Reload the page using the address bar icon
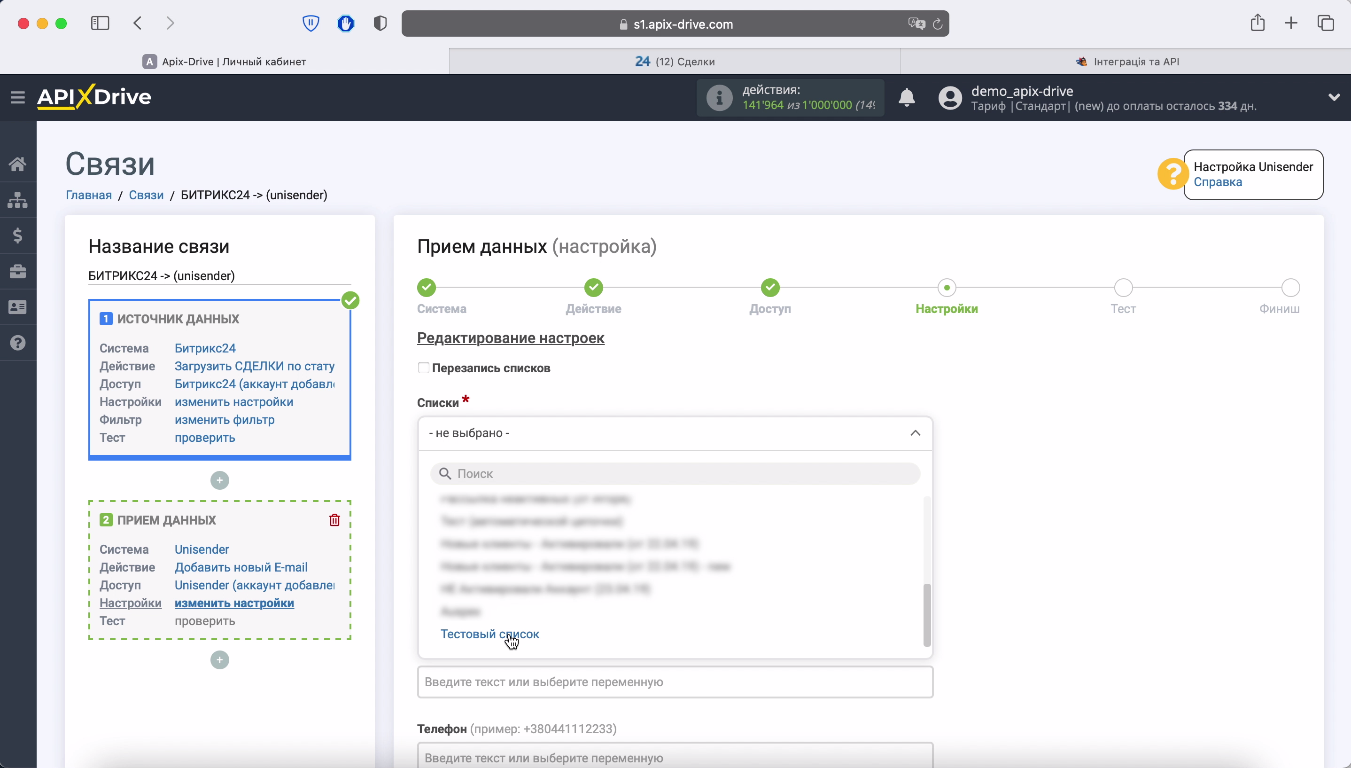 coord(938,24)
